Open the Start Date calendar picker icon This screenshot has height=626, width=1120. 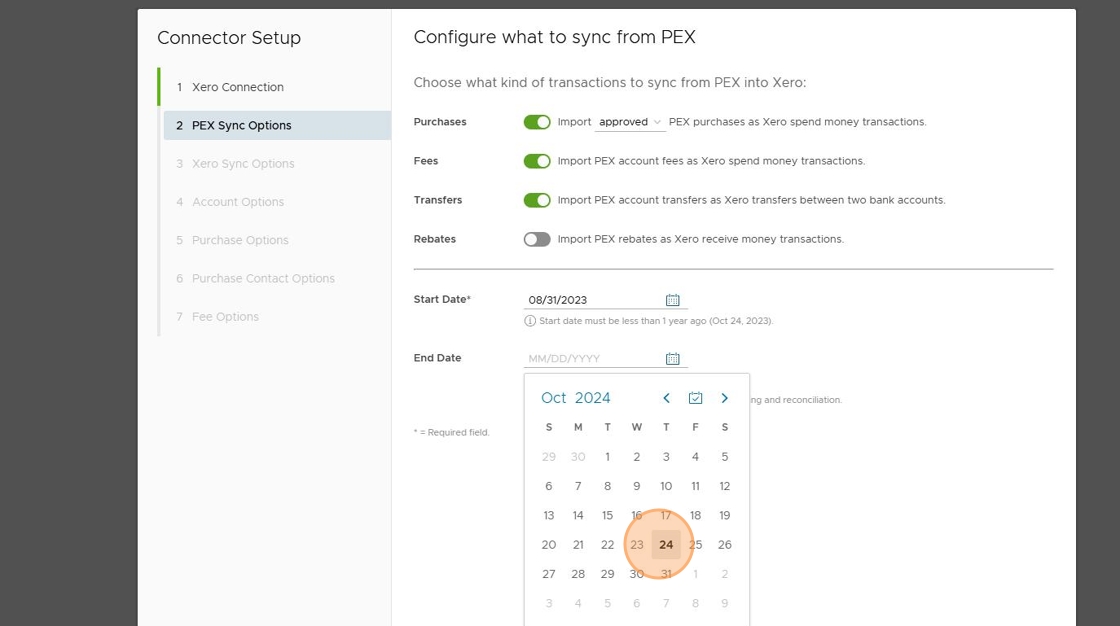(x=673, y=300)
